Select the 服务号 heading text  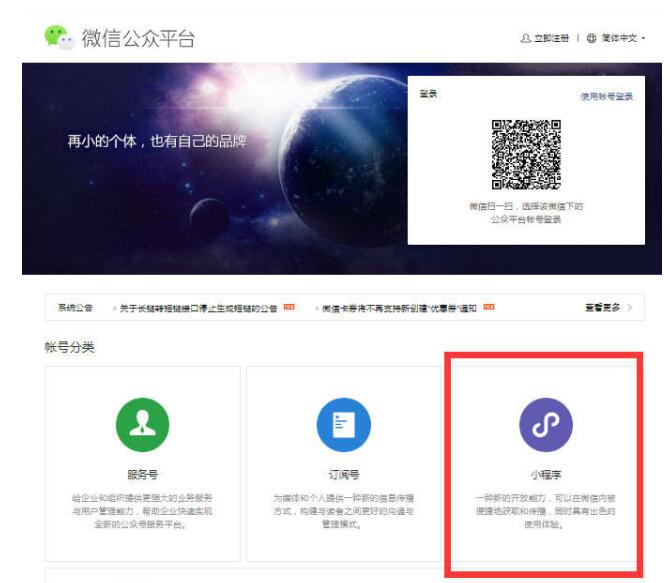143,474
